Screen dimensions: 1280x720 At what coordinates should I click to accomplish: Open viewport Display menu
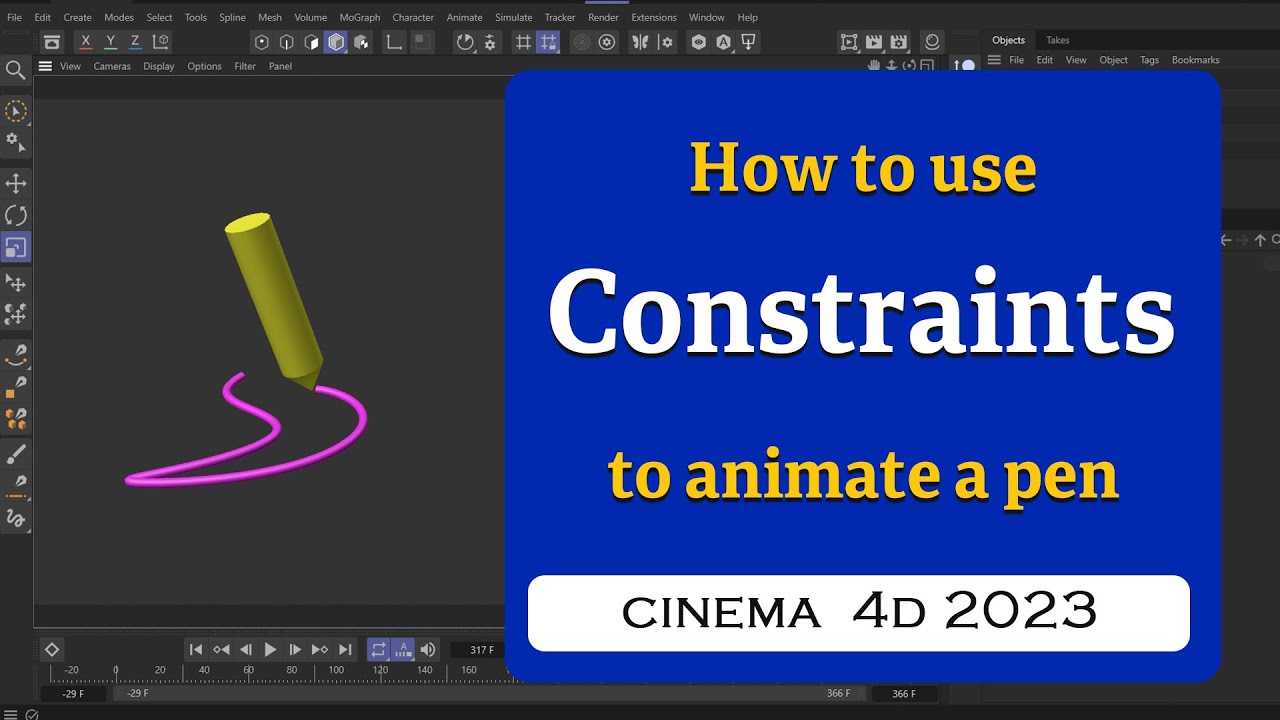click(x=159, y=66)
